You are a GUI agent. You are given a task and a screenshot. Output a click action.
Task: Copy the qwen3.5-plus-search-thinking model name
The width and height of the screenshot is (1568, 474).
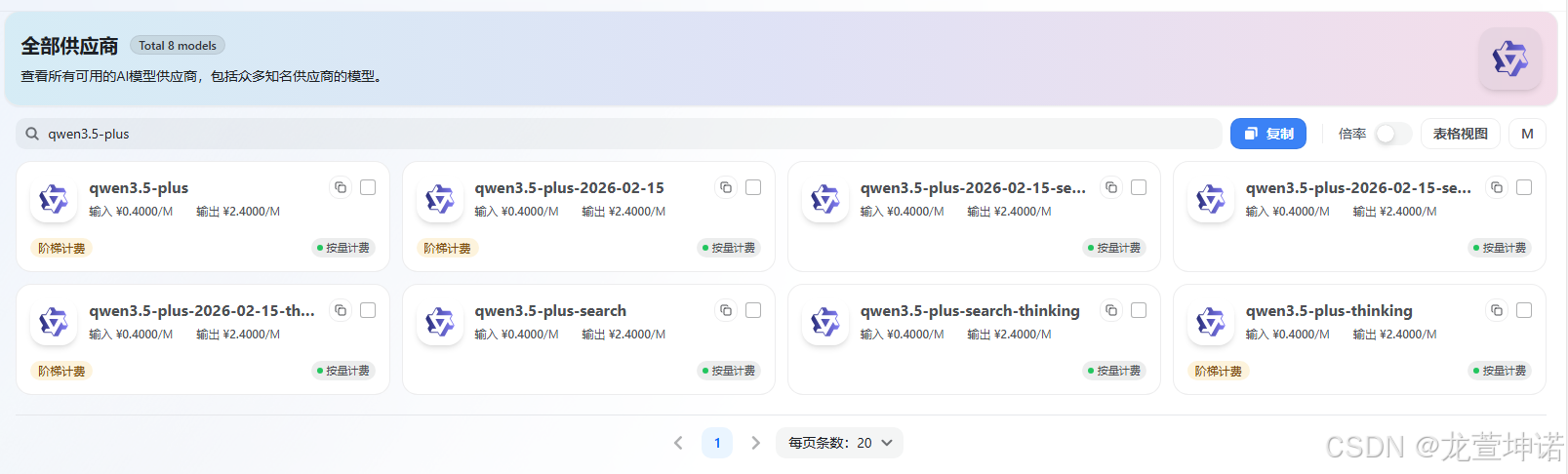(x=1111, y=310)
